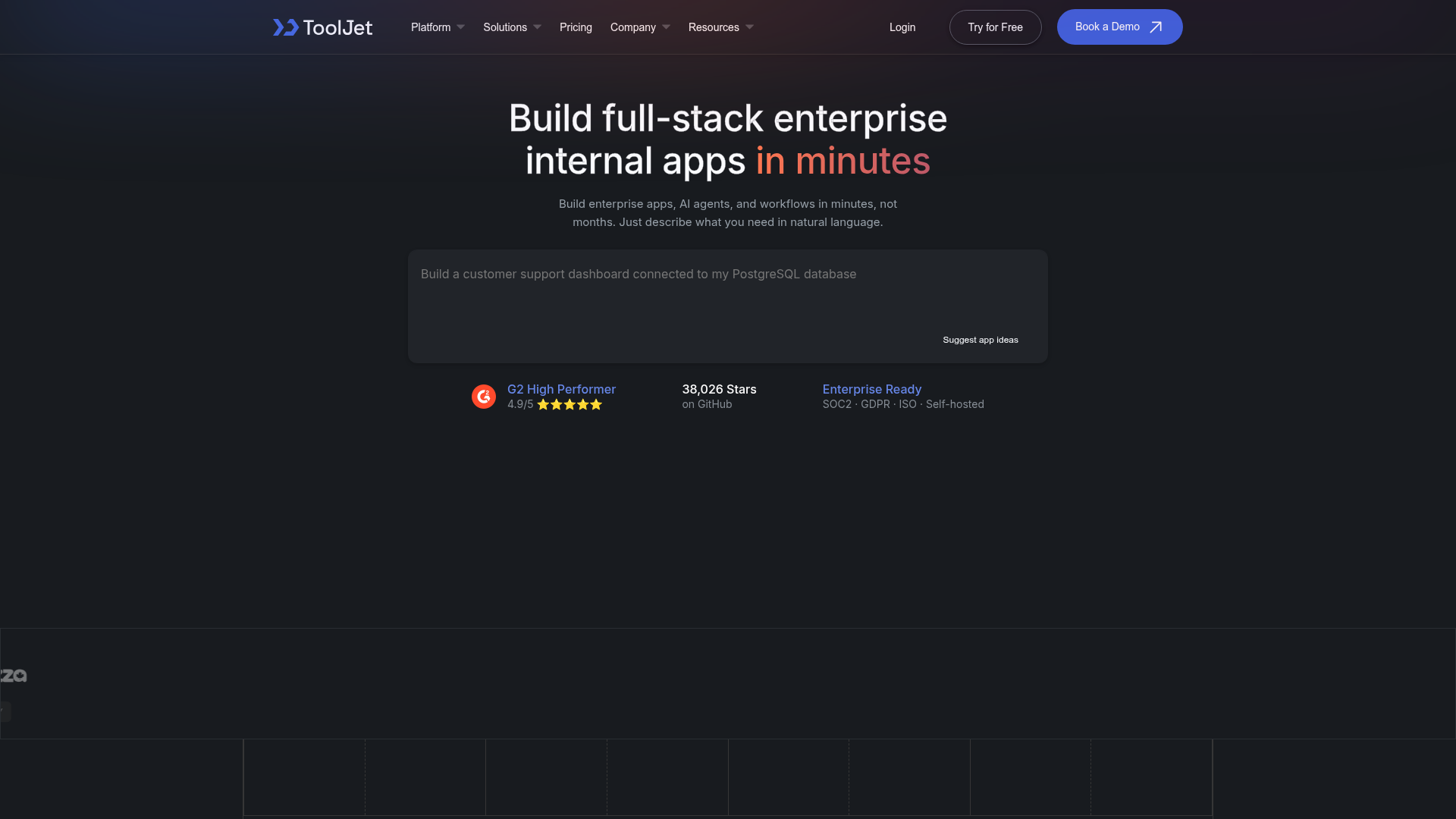Screen dimensions: 1456x819
Task: Open the G2 High Performer link
Action: pos(561,389)
